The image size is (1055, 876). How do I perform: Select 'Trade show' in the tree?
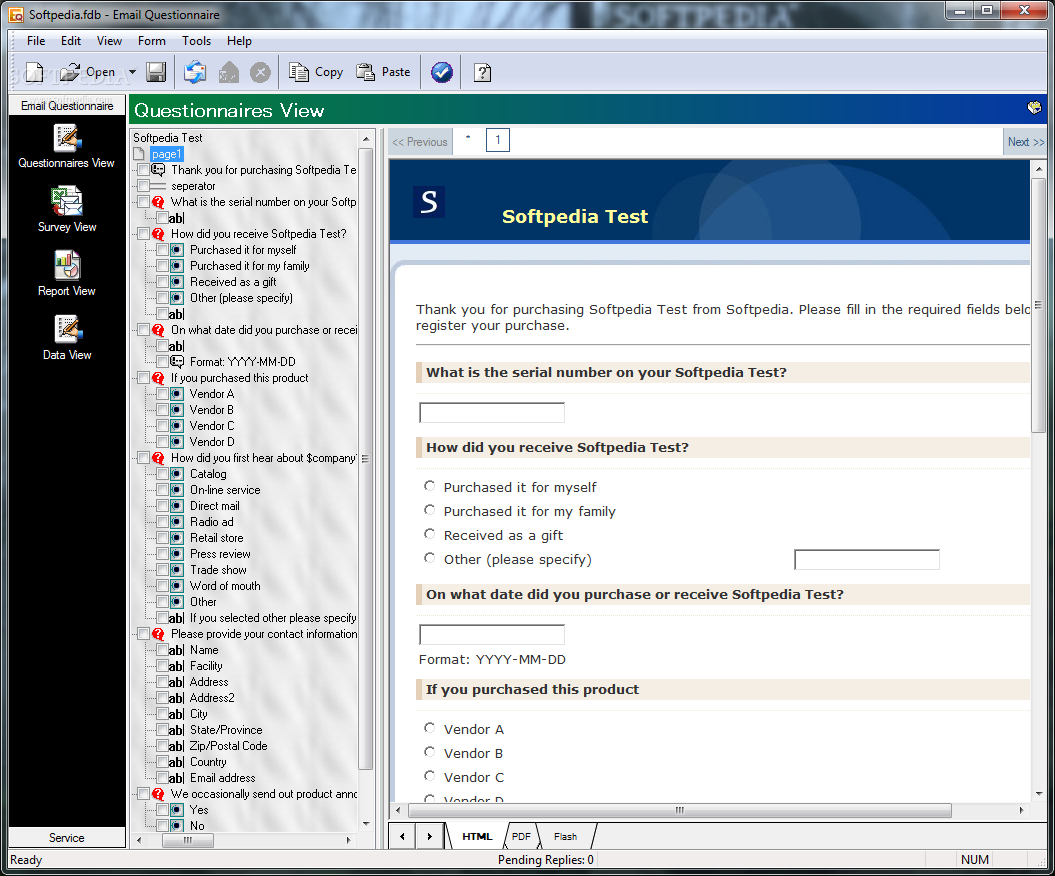pyautogui.click(x=218, y=570)
